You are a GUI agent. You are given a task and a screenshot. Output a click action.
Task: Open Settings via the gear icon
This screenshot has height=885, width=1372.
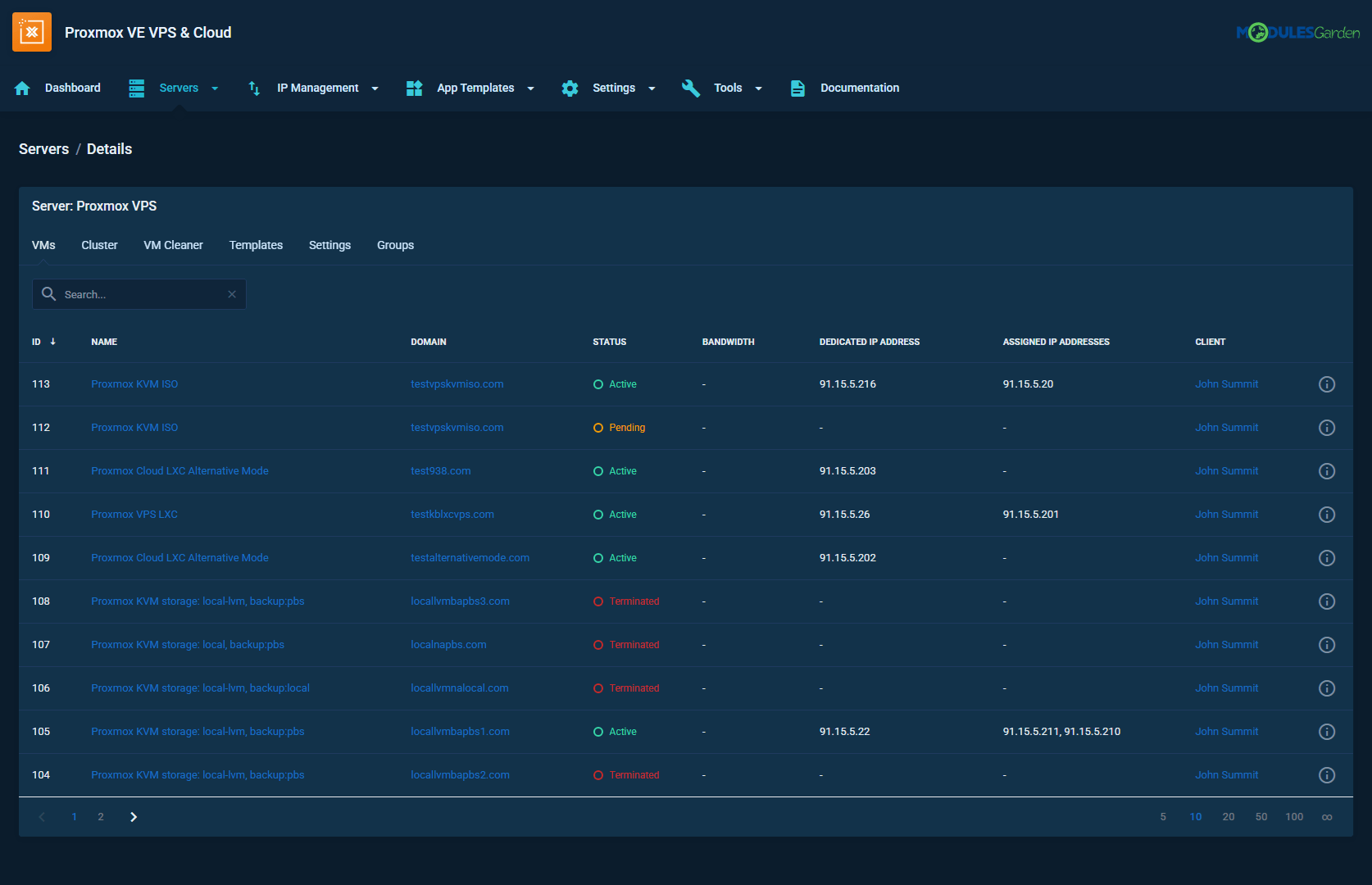(x=570, y=88)
